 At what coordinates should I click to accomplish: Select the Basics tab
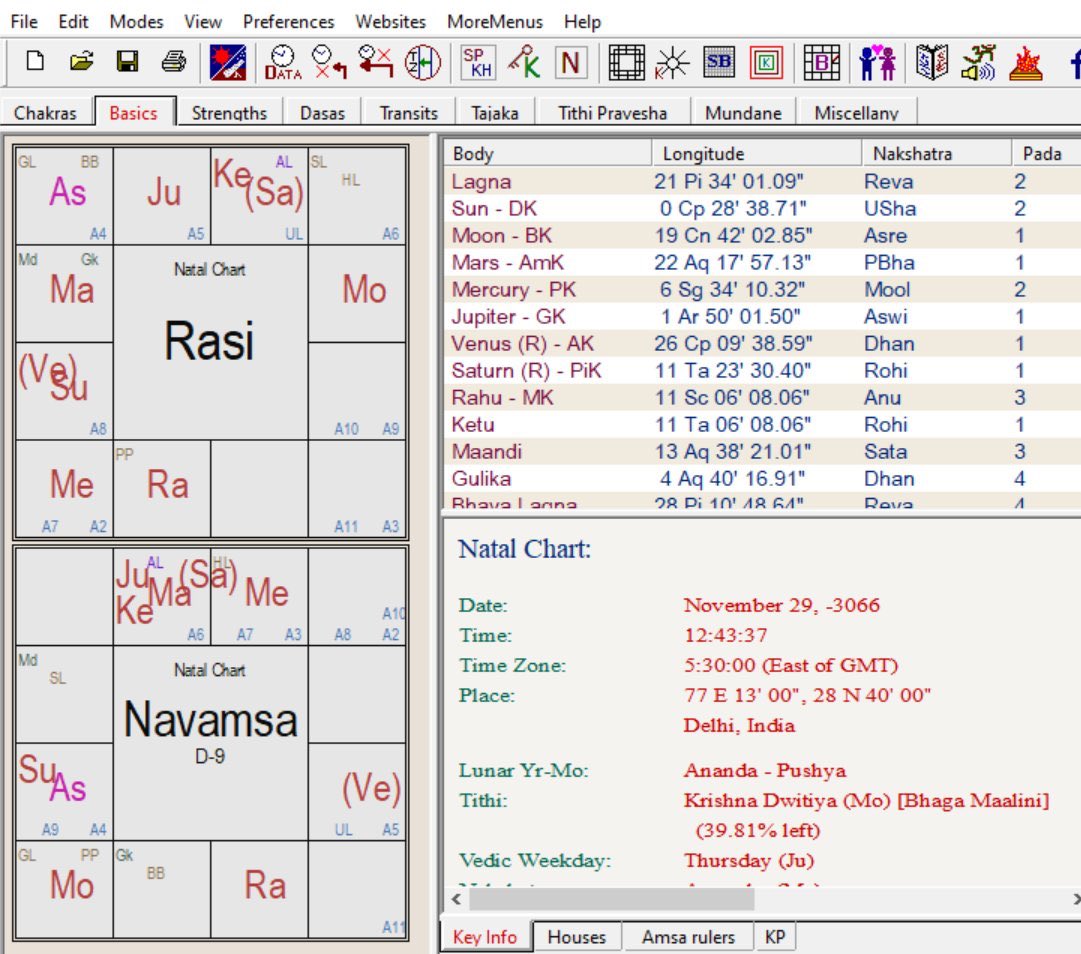tap(134, 112)
